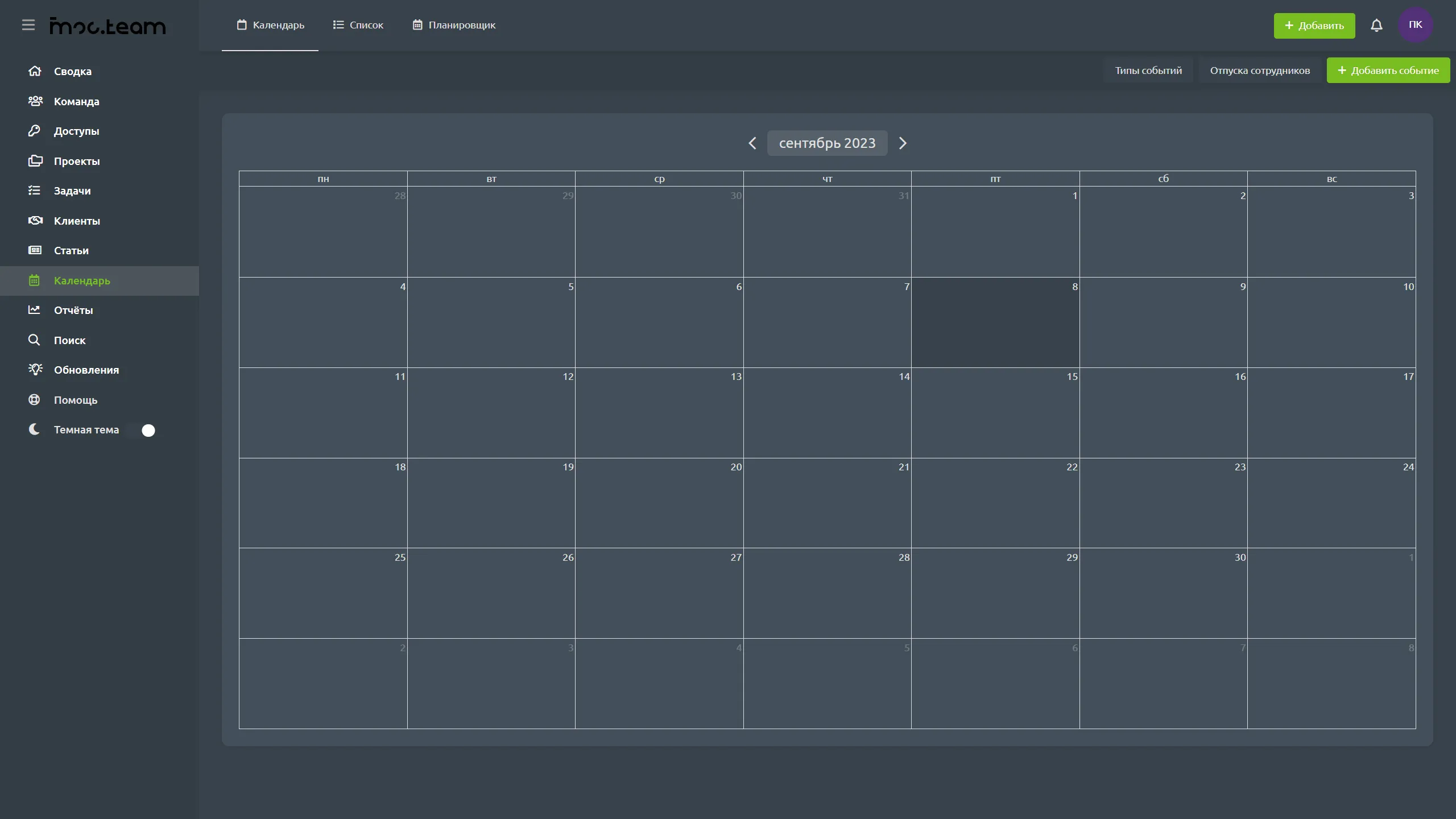This screenshot has height=819, width=1456.
Task: Click the hamburger menu icon
Action: click(28, 25)
